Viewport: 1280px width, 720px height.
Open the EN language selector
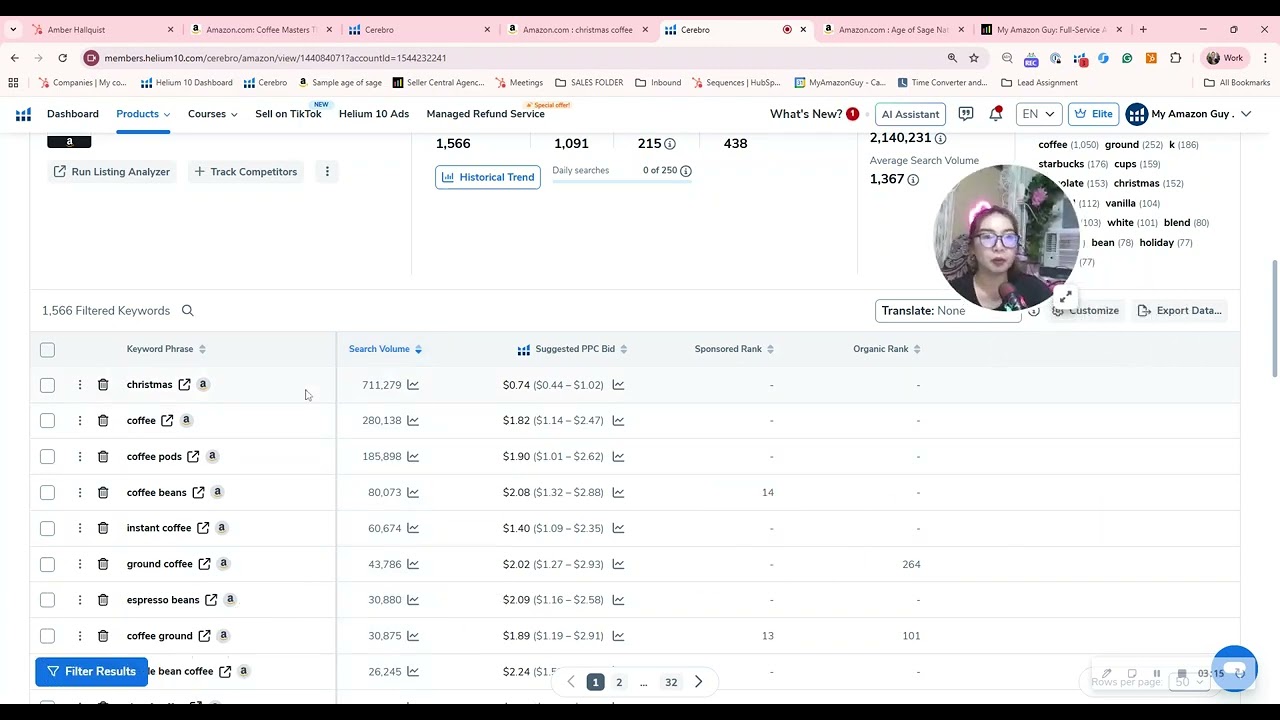1037,114
